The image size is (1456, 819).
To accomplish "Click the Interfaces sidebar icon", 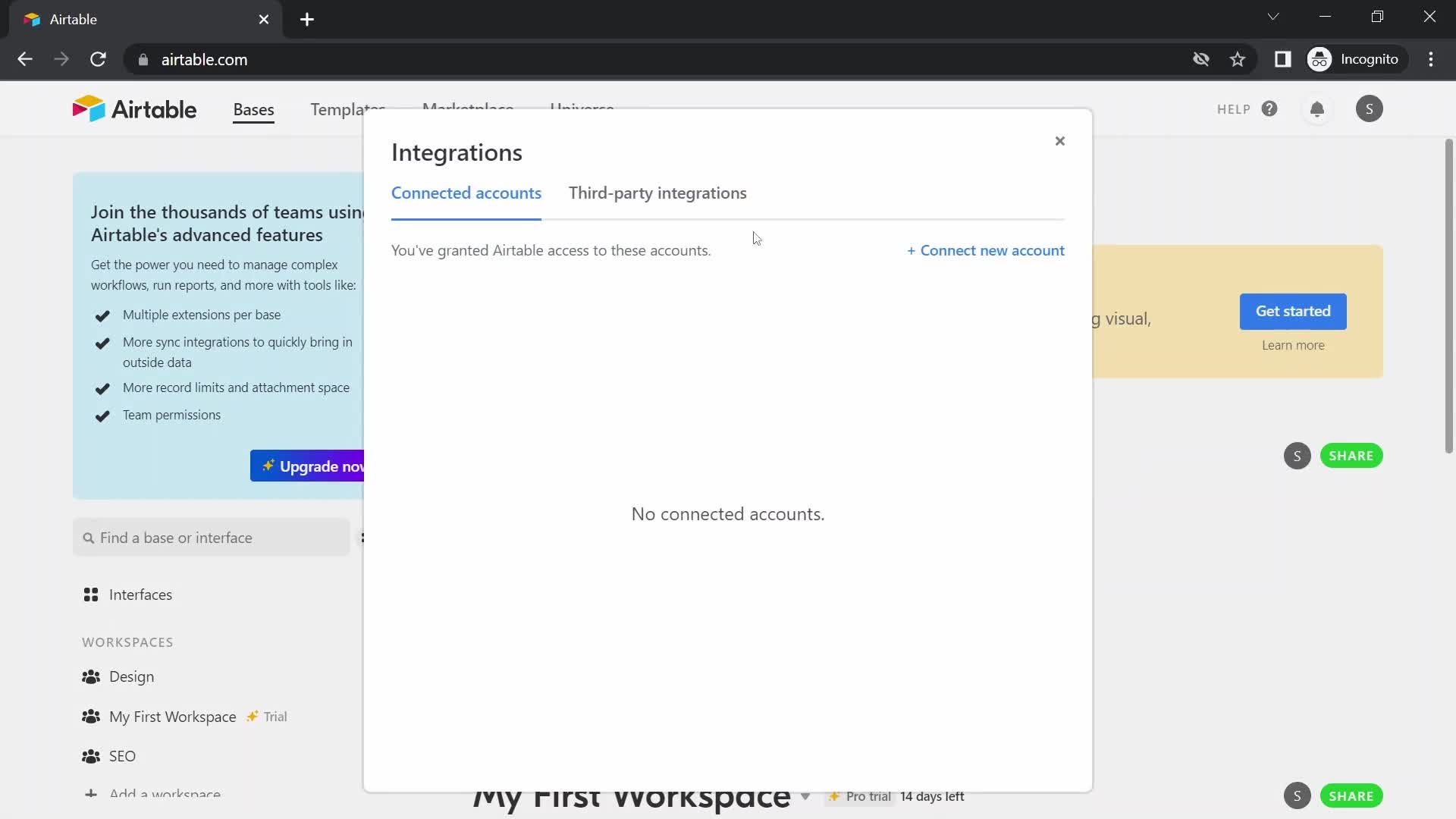I will coord(91,594).
